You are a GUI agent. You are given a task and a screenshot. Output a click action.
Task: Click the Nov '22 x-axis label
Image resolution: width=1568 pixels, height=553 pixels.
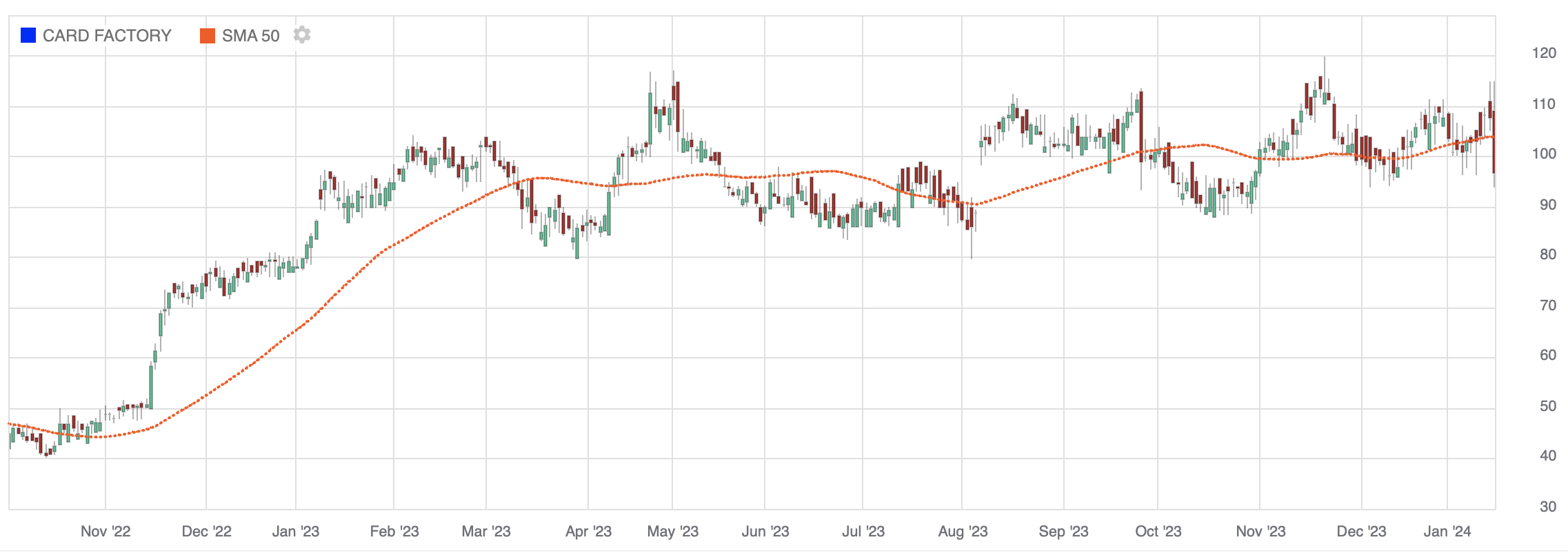105,532
